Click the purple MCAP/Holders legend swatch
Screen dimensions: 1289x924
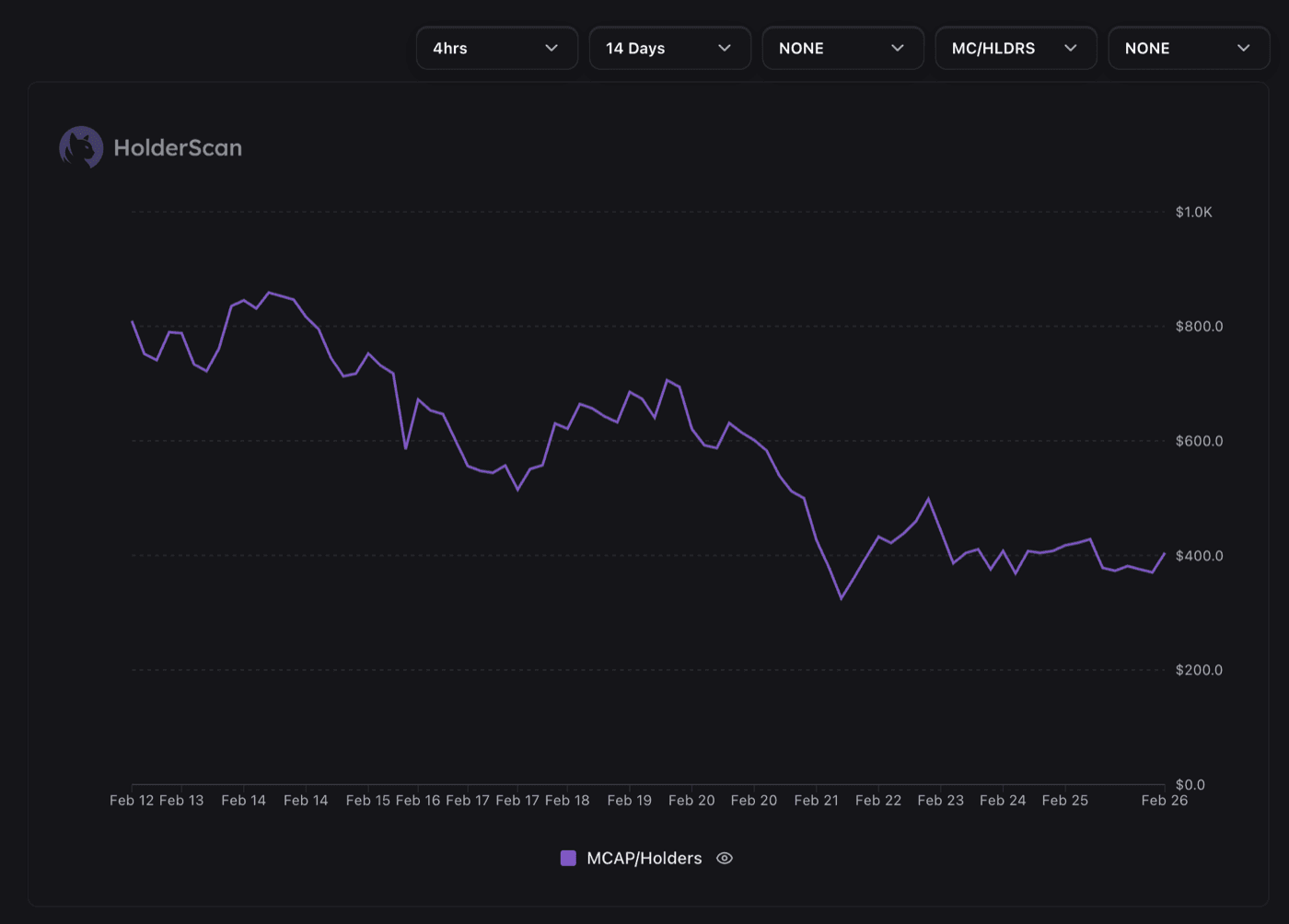[568, 858]
